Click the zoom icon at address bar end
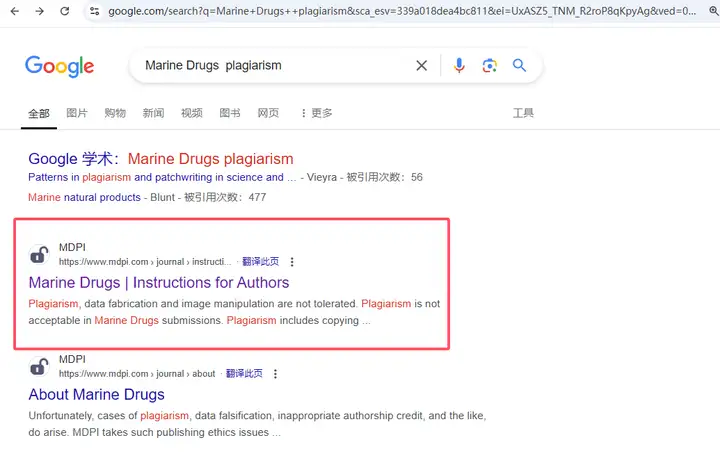The height and width of the screenshot is (472, 720). tap(714, 11)
